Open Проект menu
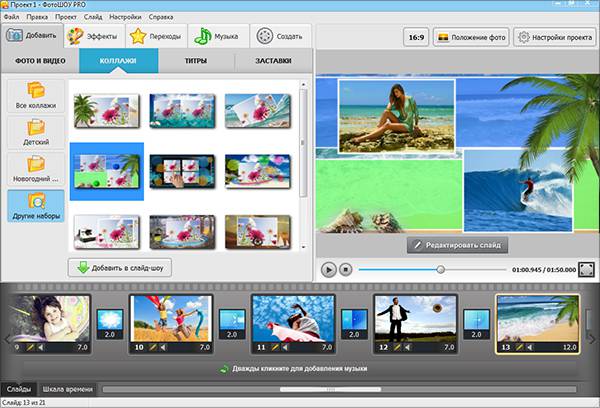Viewport: 600px width, 408px height. (66, 17)
